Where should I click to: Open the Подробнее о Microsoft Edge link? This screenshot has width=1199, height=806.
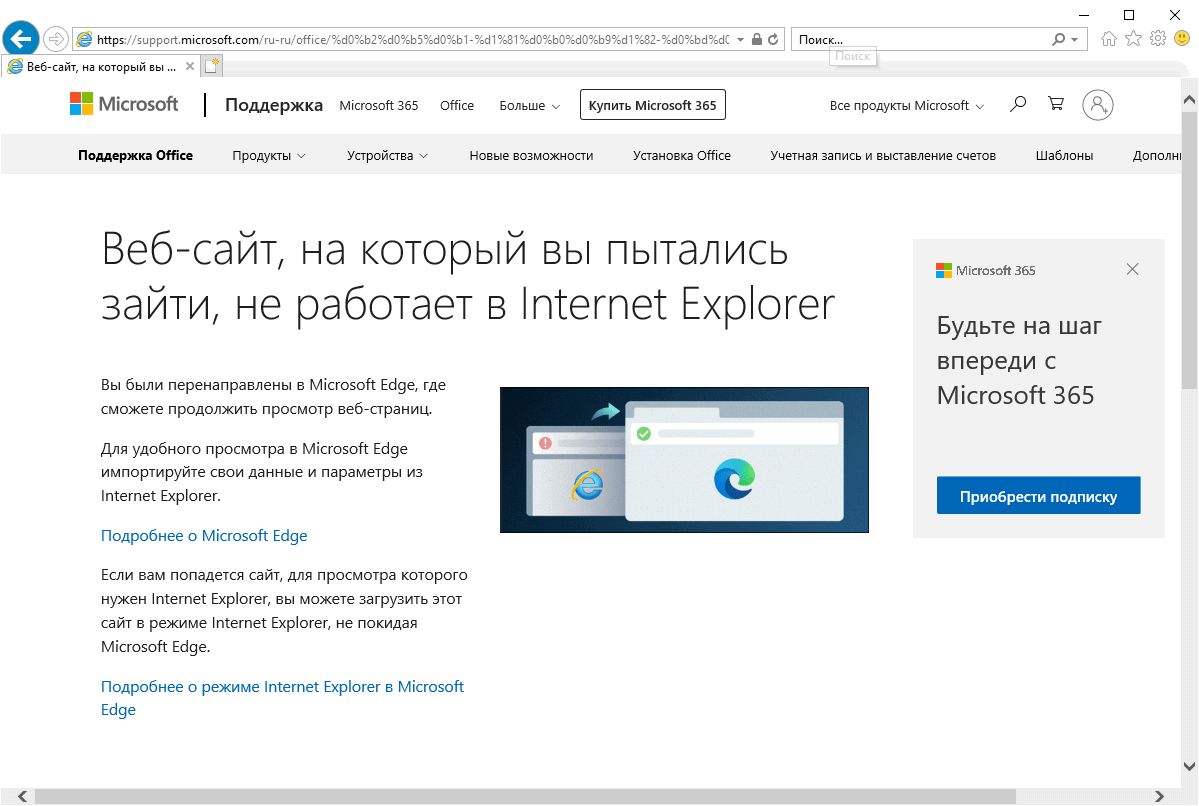pyautogui.click(x=203, y=535)
